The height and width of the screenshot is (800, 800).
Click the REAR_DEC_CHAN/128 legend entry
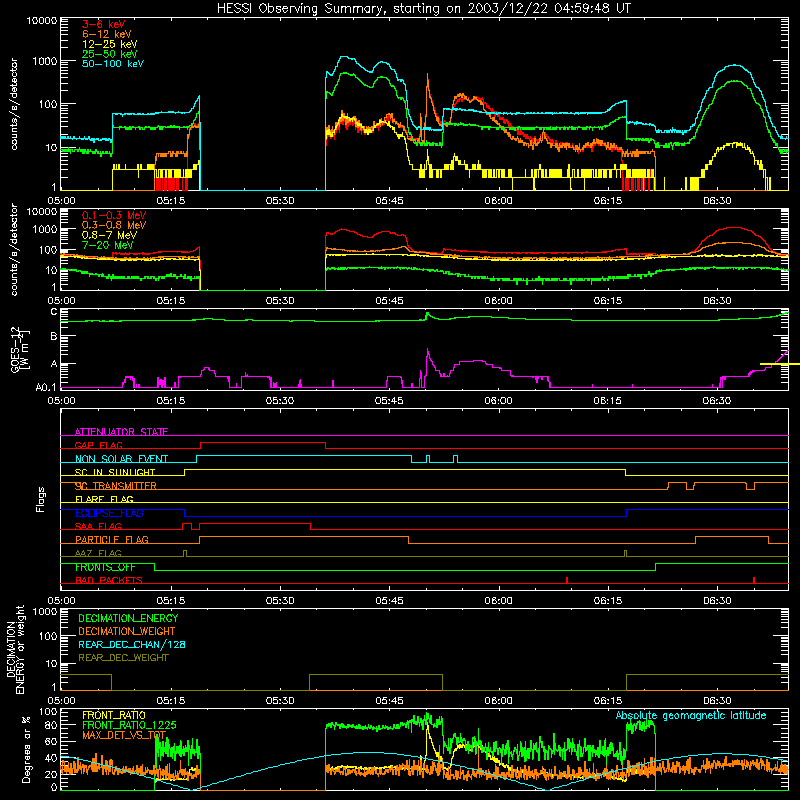[131, 644]
